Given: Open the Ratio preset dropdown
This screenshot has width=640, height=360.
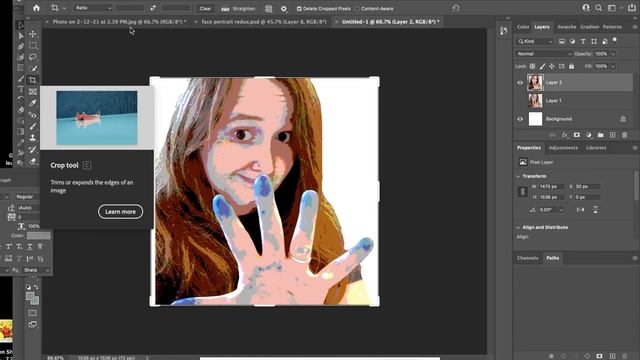Looking at the screenshot, I should click(93, 8).
